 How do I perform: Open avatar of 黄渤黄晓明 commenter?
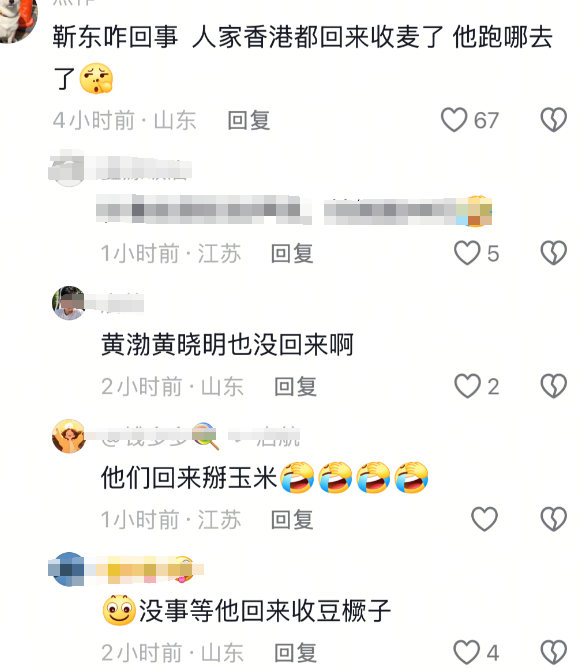pyautogui.click(x=69, y=303)
